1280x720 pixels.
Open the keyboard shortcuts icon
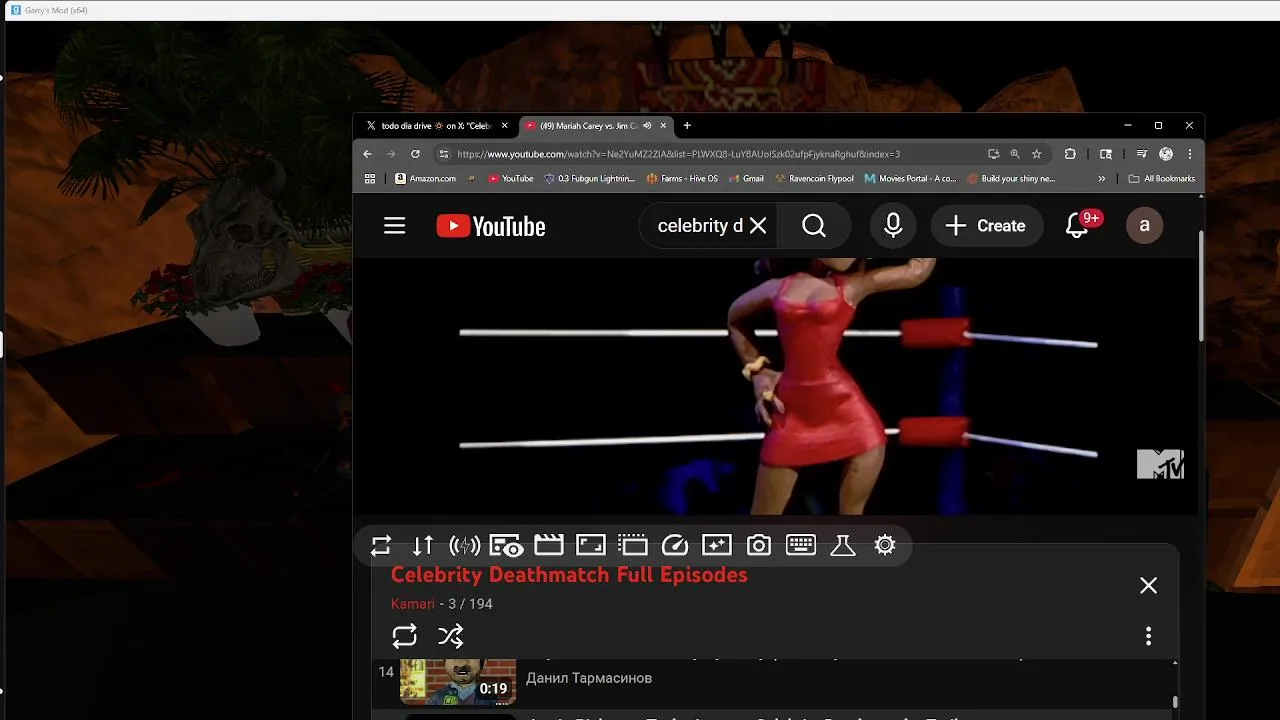(x=801, y=545)
